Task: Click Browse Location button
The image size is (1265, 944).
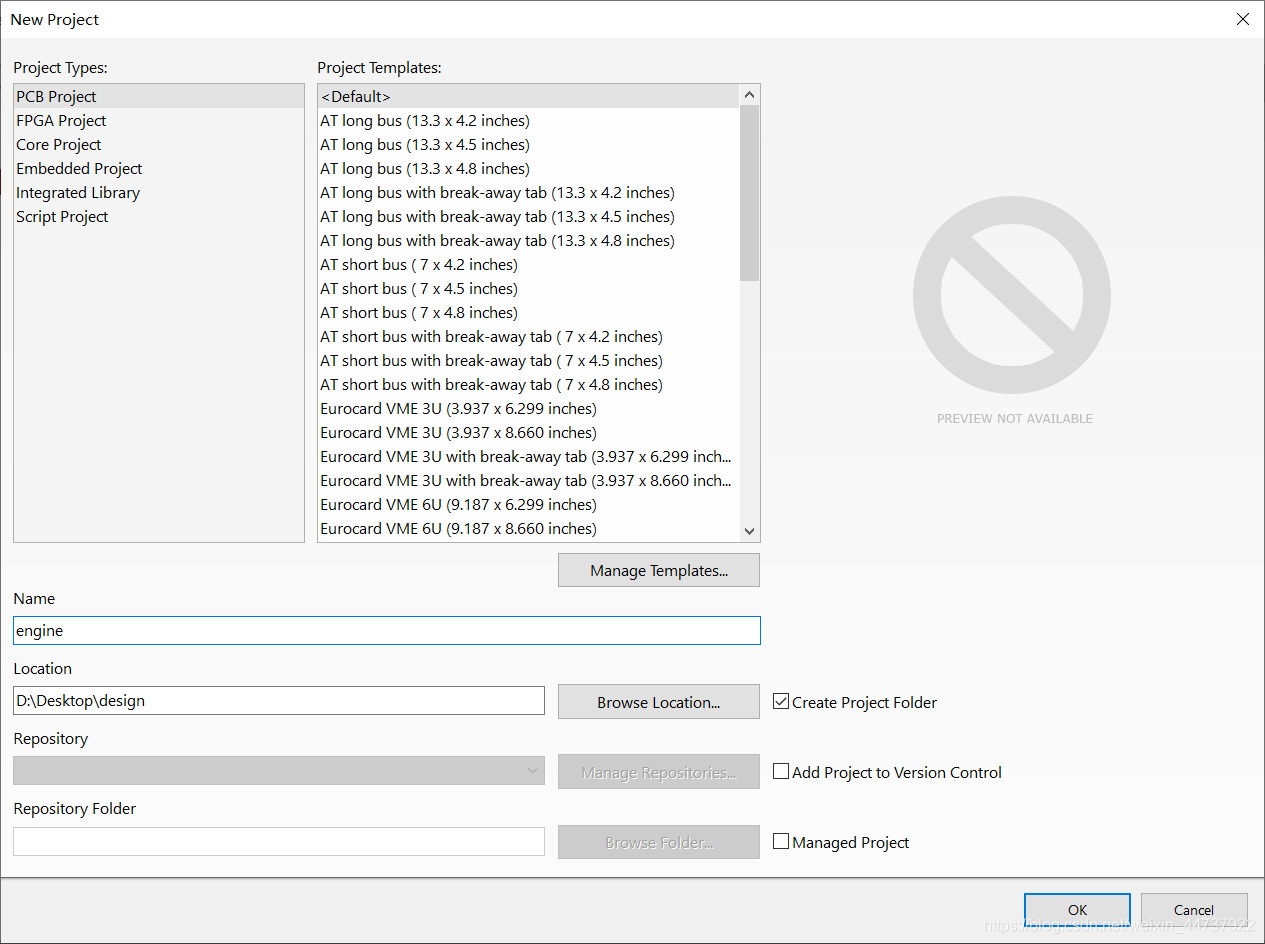Action: coord(659,702)
